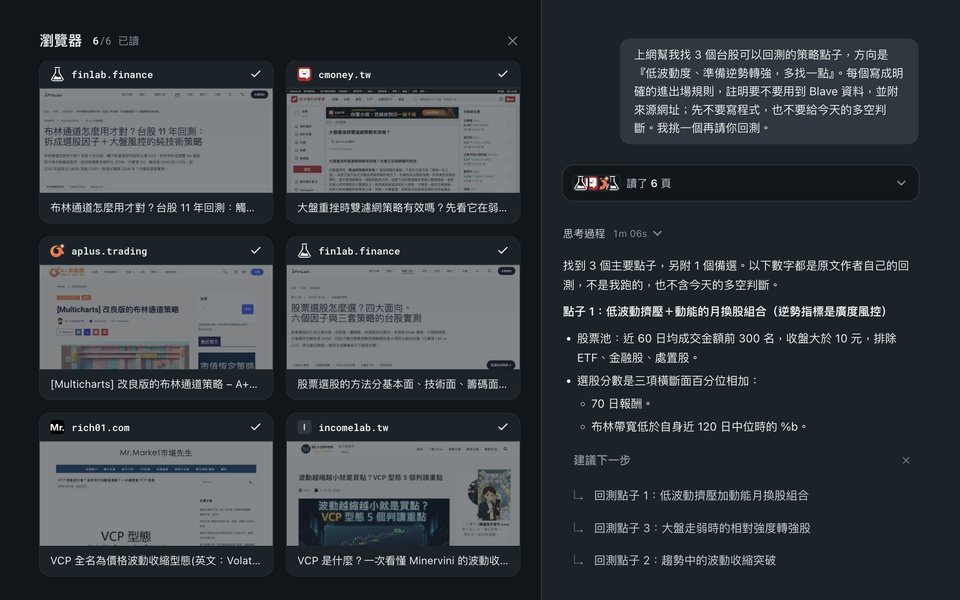Expand the 讀了 6 頁 sources dropdown chevron
Screen dimensions: 960x600
901,183
